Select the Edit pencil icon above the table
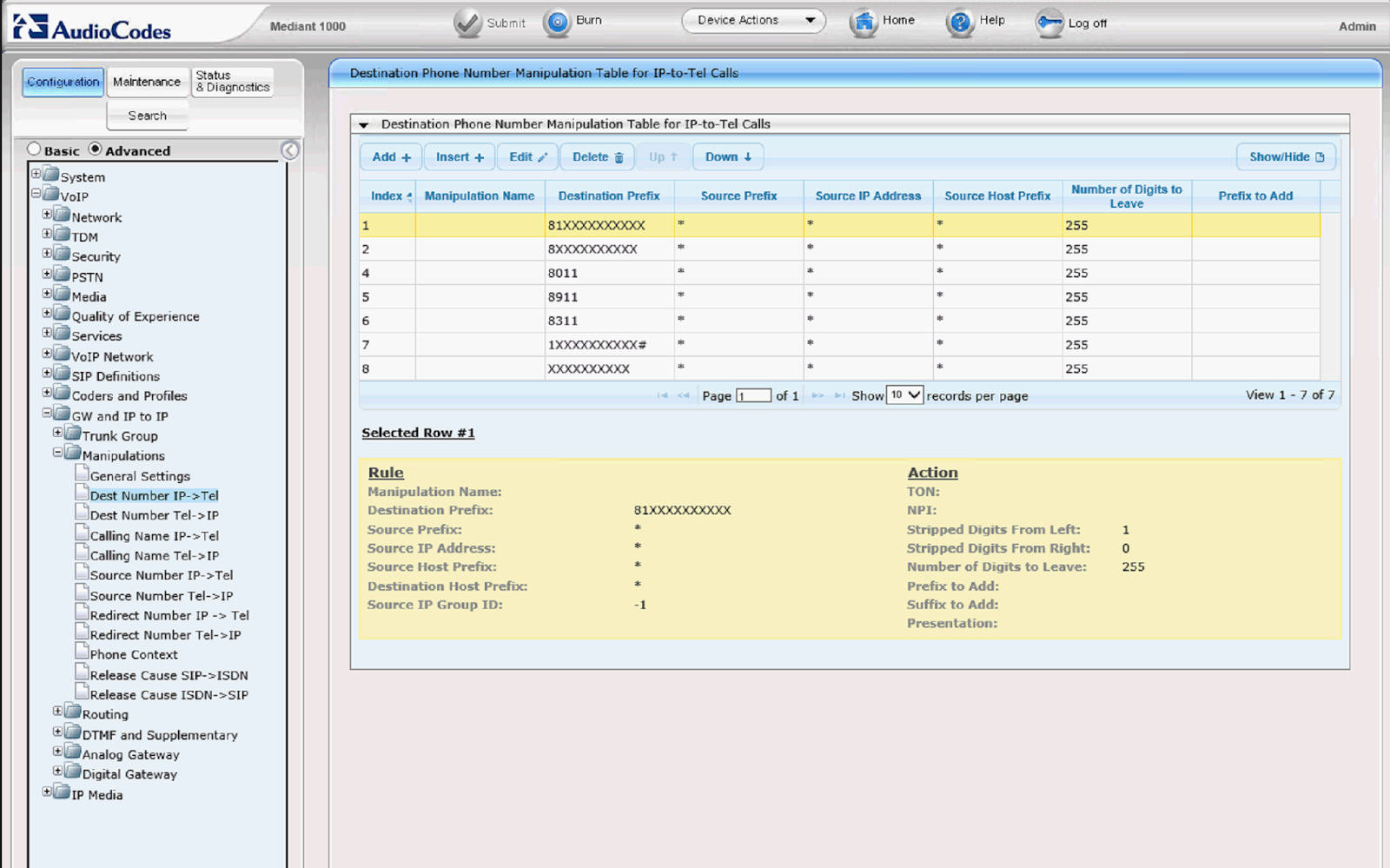Viewport: 1390px width, 868px height. click(x=526, y=156)
